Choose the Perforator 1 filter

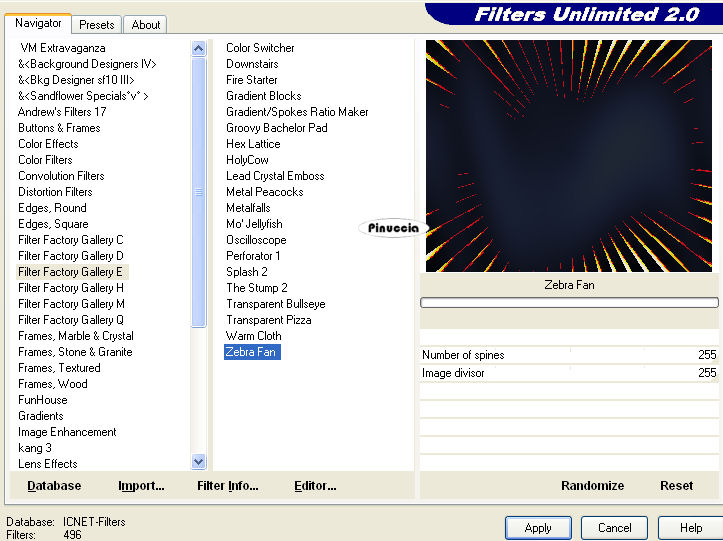point(253,256)
